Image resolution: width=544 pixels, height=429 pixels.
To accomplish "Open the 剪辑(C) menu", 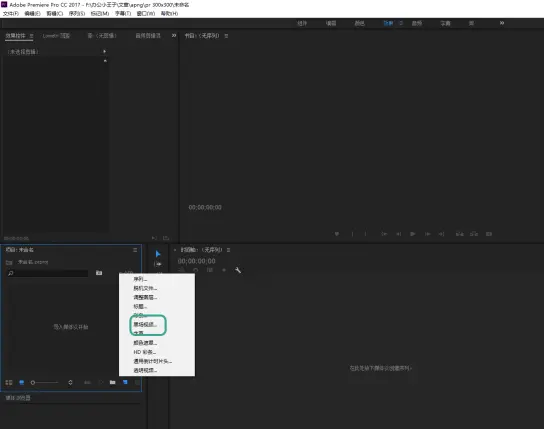I will pos(54,14).
